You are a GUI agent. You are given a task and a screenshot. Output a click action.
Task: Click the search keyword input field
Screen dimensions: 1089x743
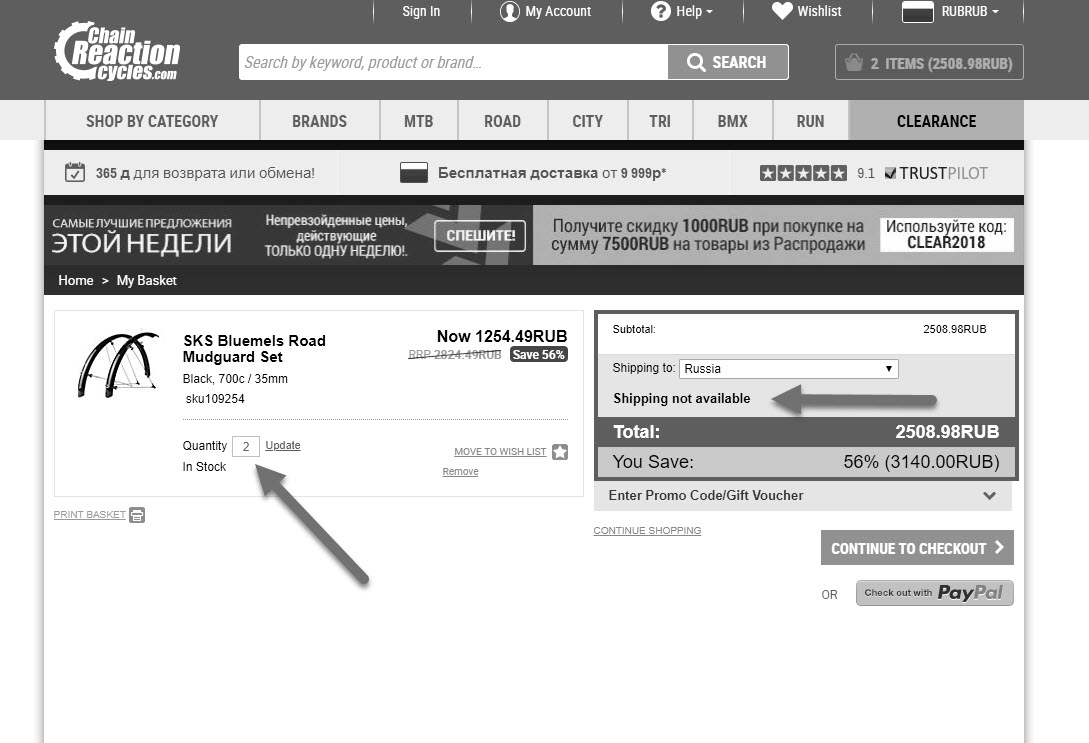pyautogui.click(x=454, y=62)
